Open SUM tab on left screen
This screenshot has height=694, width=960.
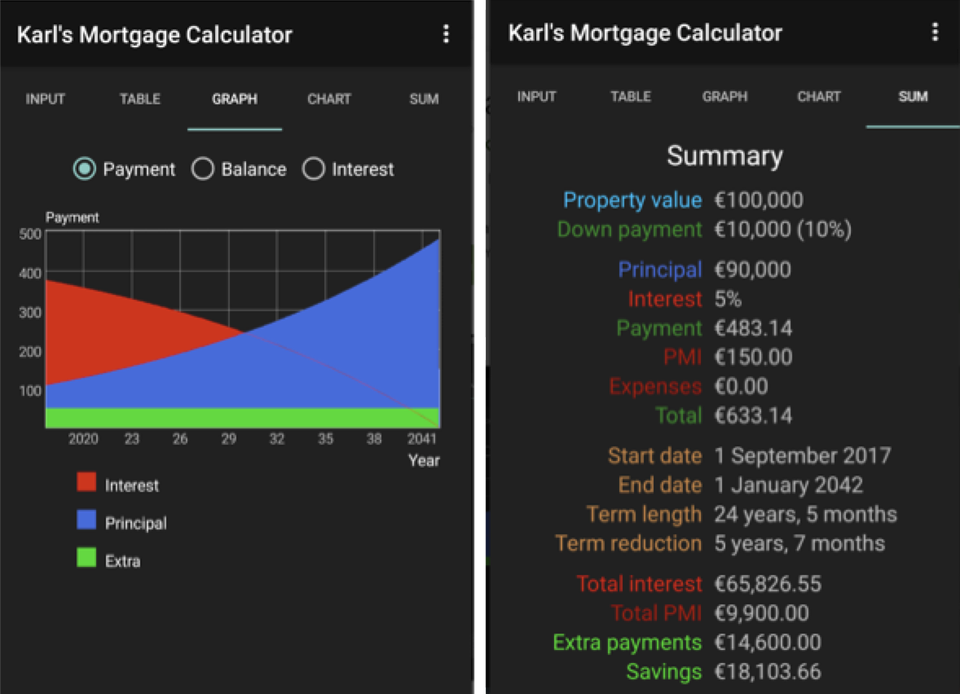click(x=424, y=99)
